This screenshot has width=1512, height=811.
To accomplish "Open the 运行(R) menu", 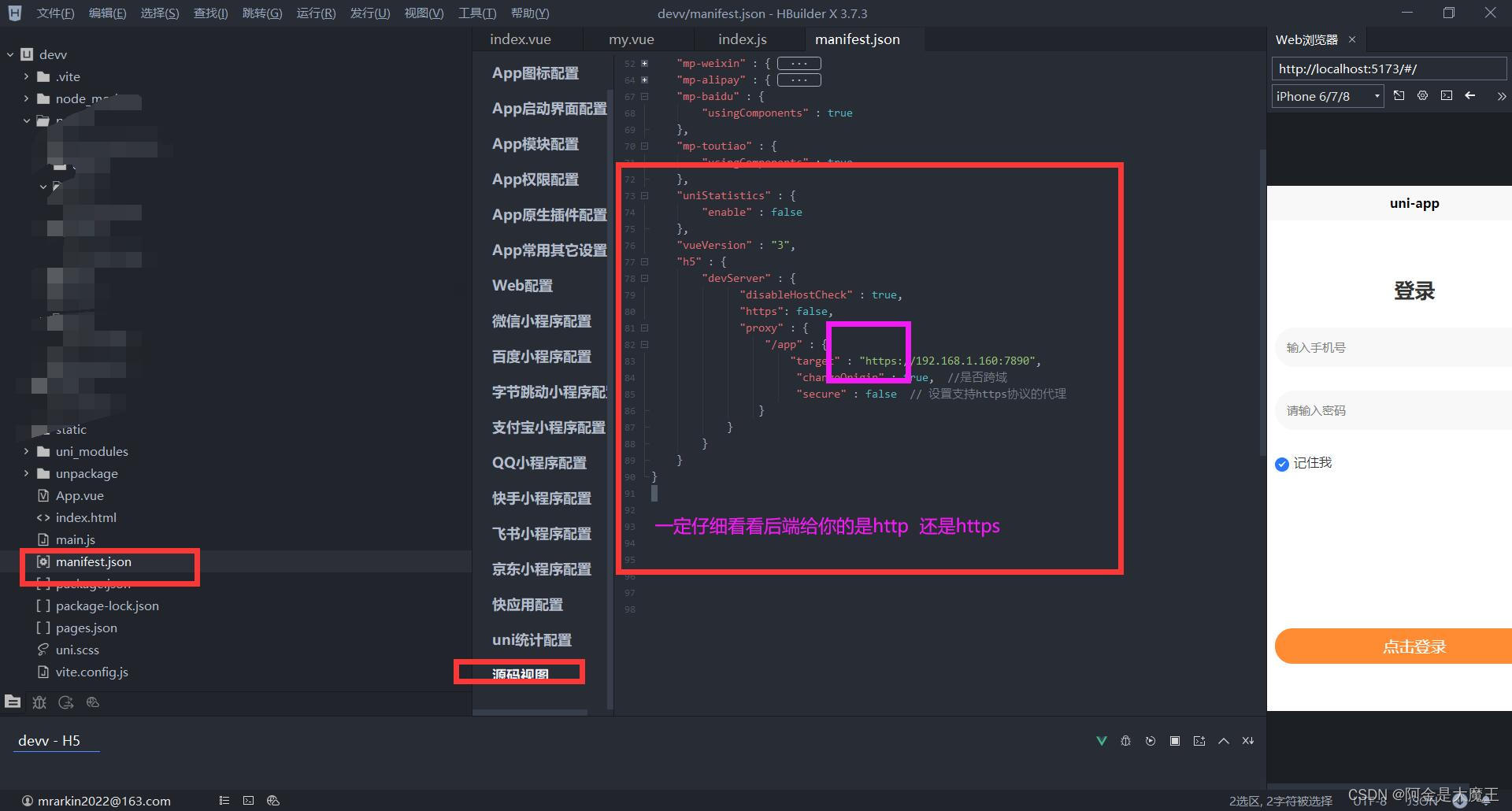I will 316,13.
